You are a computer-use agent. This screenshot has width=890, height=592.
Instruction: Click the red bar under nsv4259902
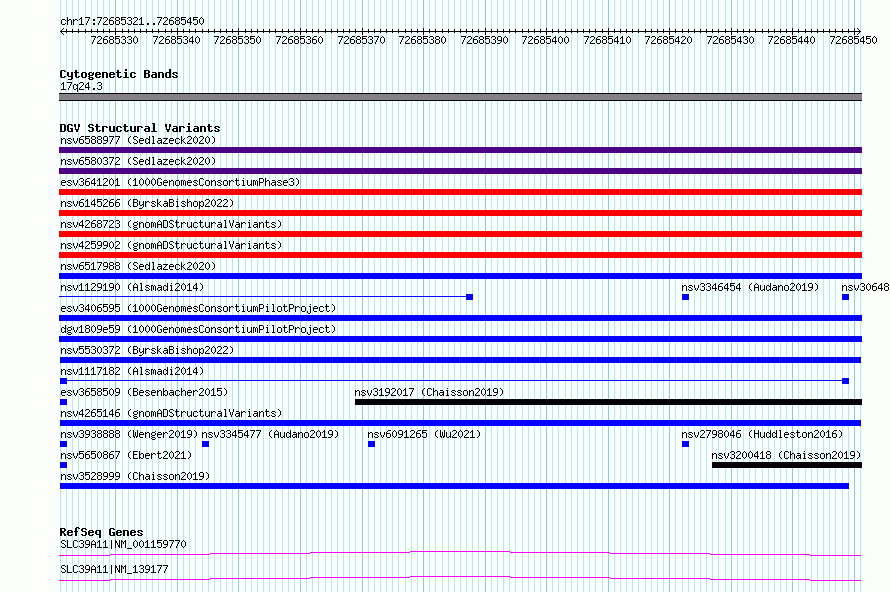(x=460, y=255)
